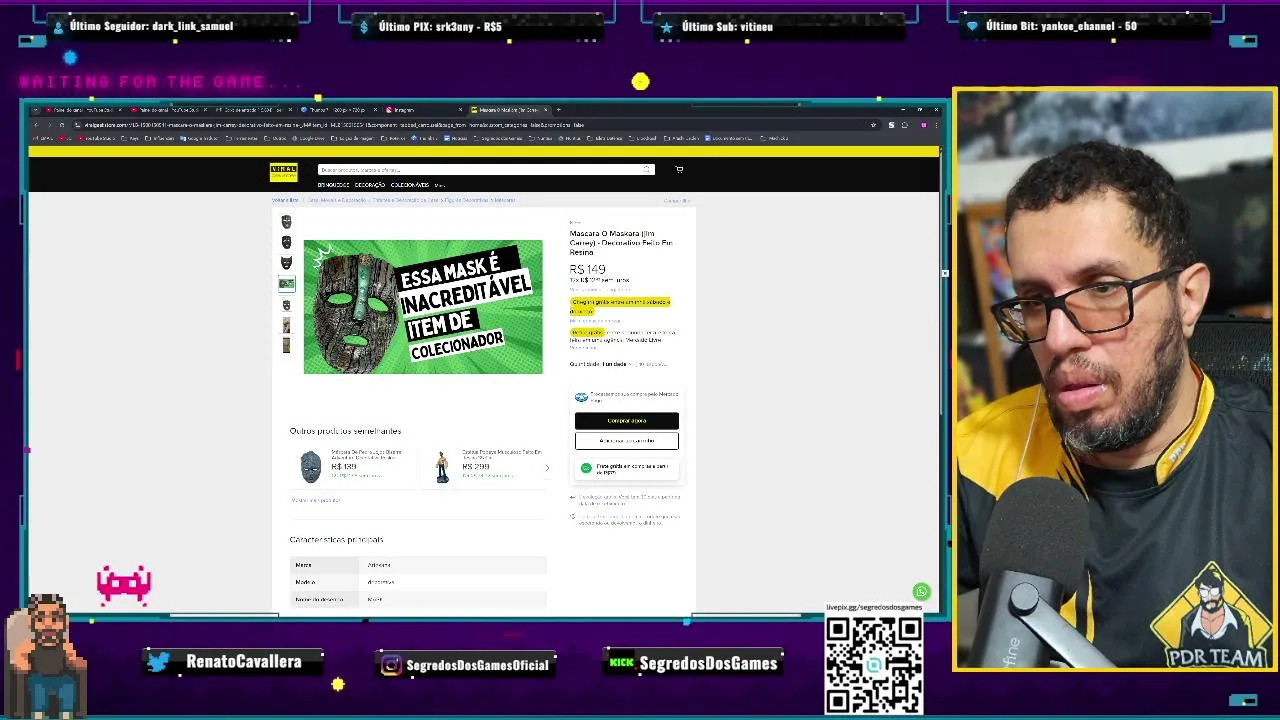
Task: Click the muscular figure statue product image
Action: tap(442, 467)
